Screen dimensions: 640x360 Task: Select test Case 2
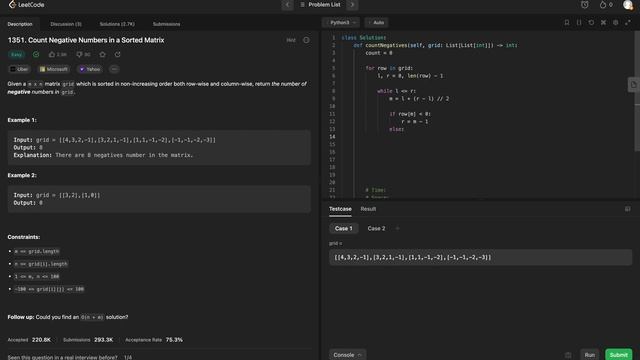click(x=376, y=229)
